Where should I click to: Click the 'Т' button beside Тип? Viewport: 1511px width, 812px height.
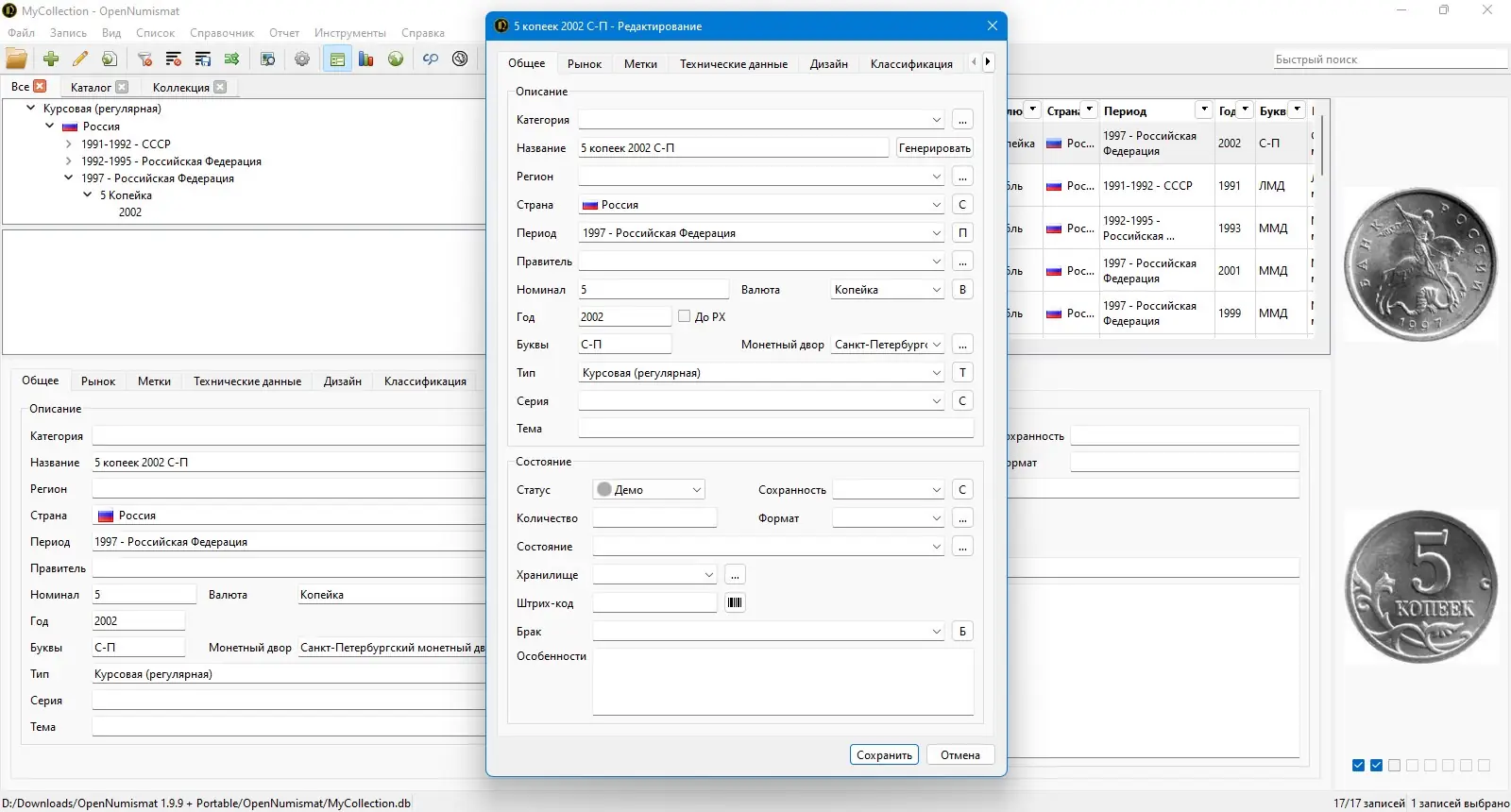962,373
